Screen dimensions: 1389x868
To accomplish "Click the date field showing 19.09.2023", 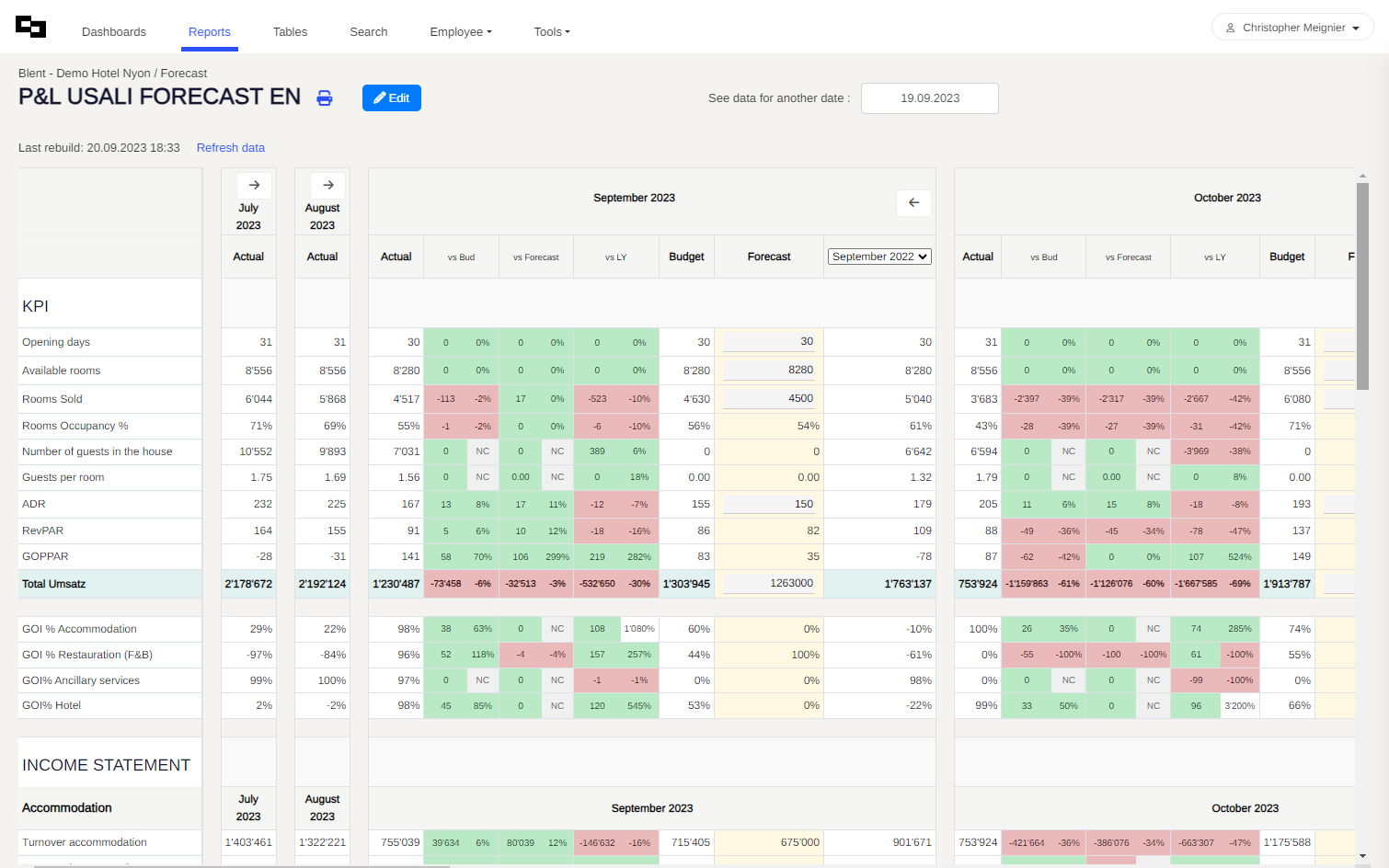I will (x=929, y=98).
